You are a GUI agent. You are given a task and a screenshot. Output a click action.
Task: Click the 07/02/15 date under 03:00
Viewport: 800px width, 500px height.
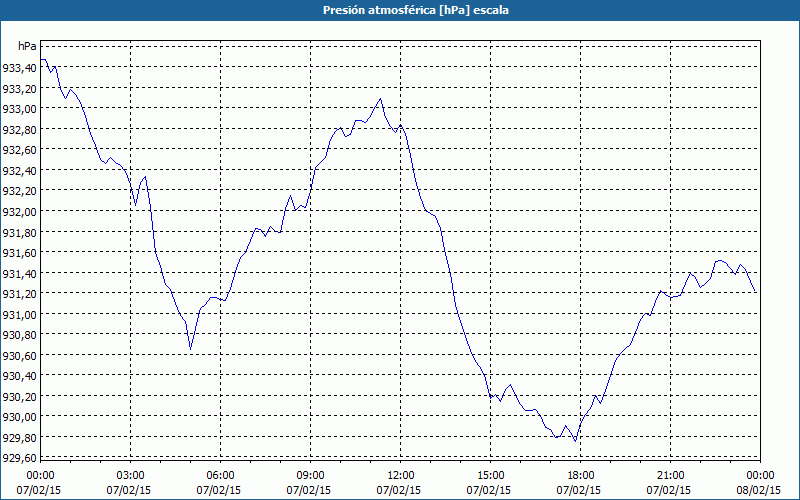(x=129, y=490)
